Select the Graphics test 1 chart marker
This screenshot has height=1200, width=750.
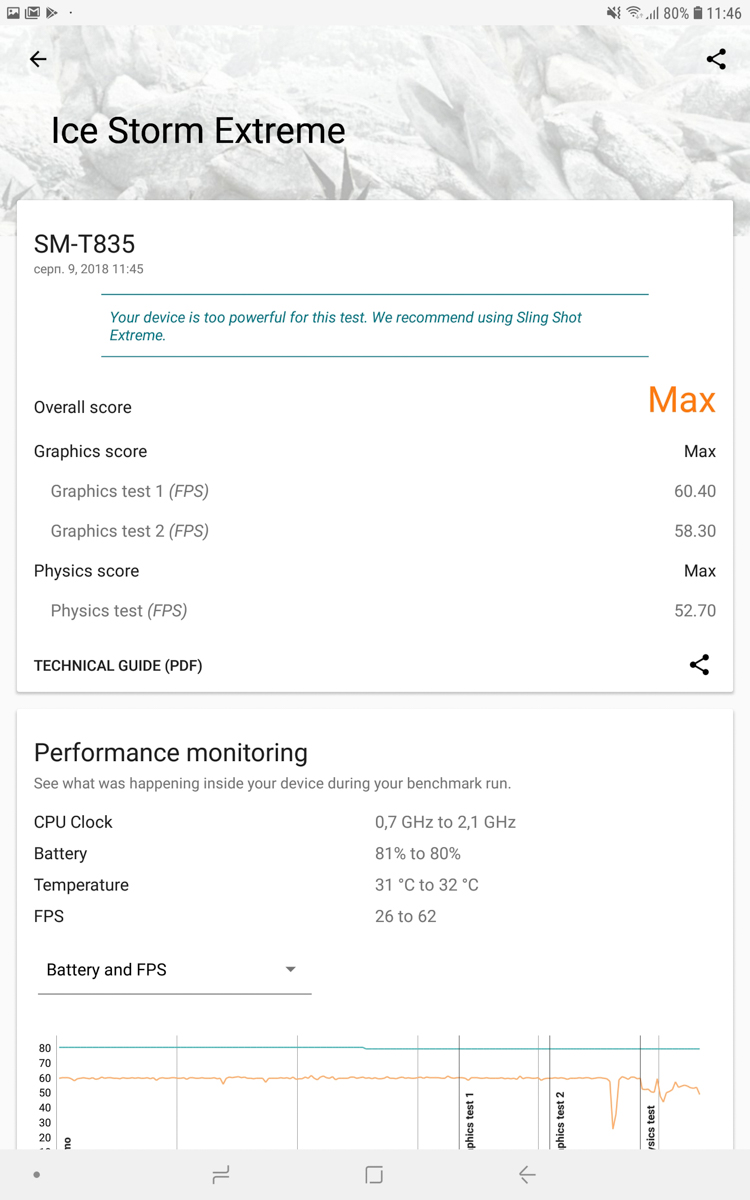click(x=470, y=1120)
